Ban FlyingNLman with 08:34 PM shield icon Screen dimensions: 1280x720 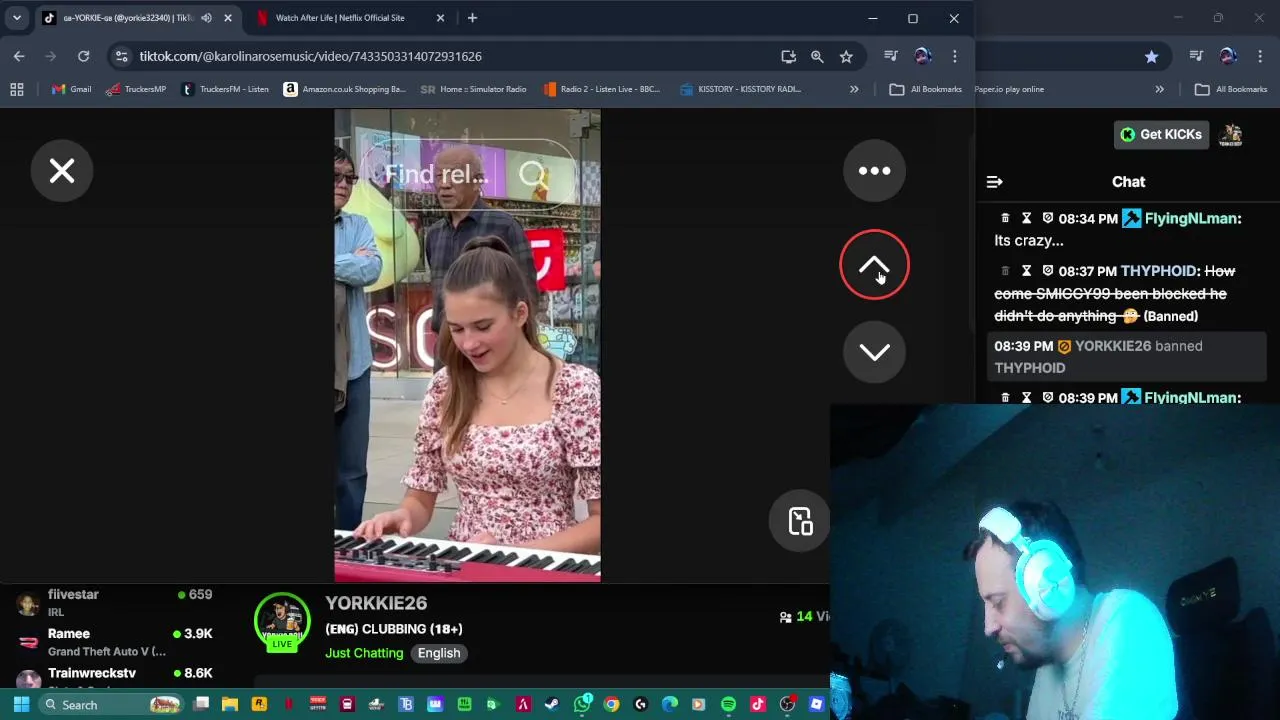coord(1047,218)
